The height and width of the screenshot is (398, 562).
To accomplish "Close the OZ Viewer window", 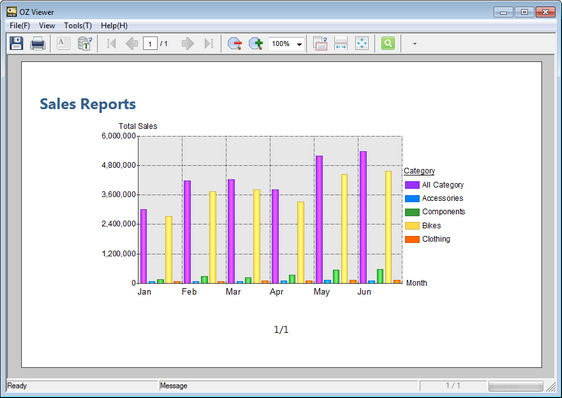I will point(546,12).
